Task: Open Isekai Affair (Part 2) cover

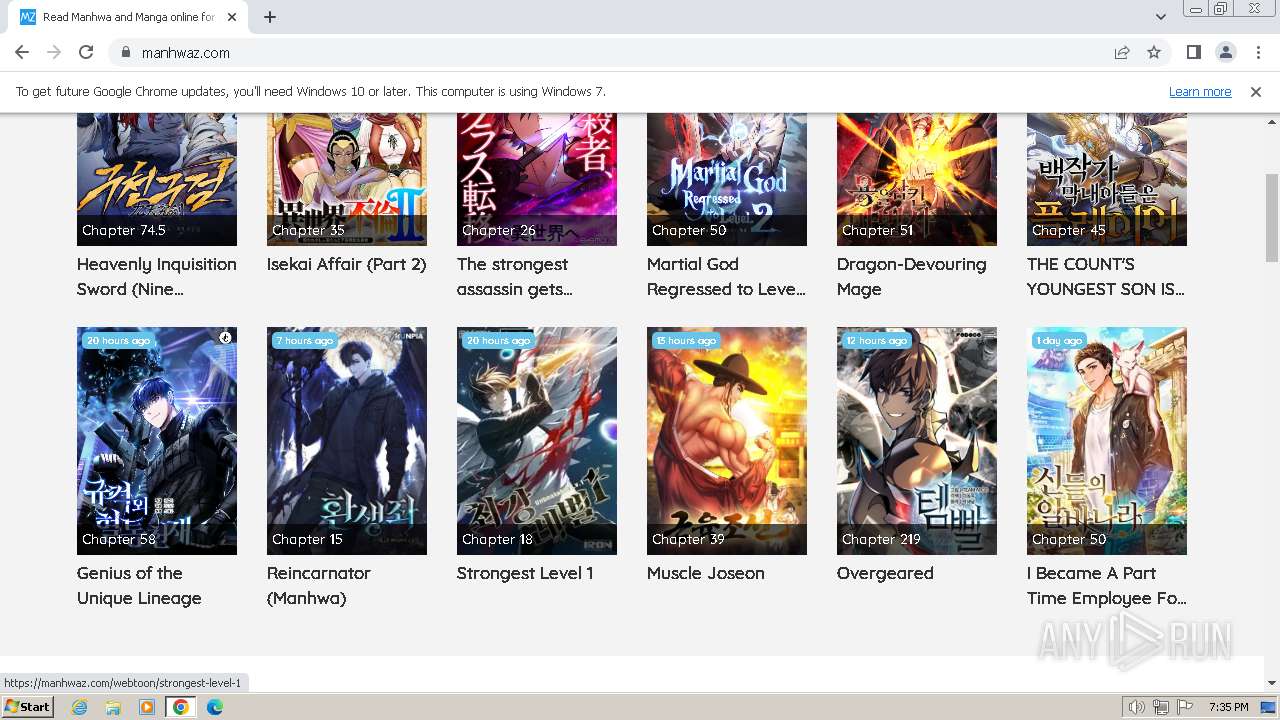Action: click(347, 179)
